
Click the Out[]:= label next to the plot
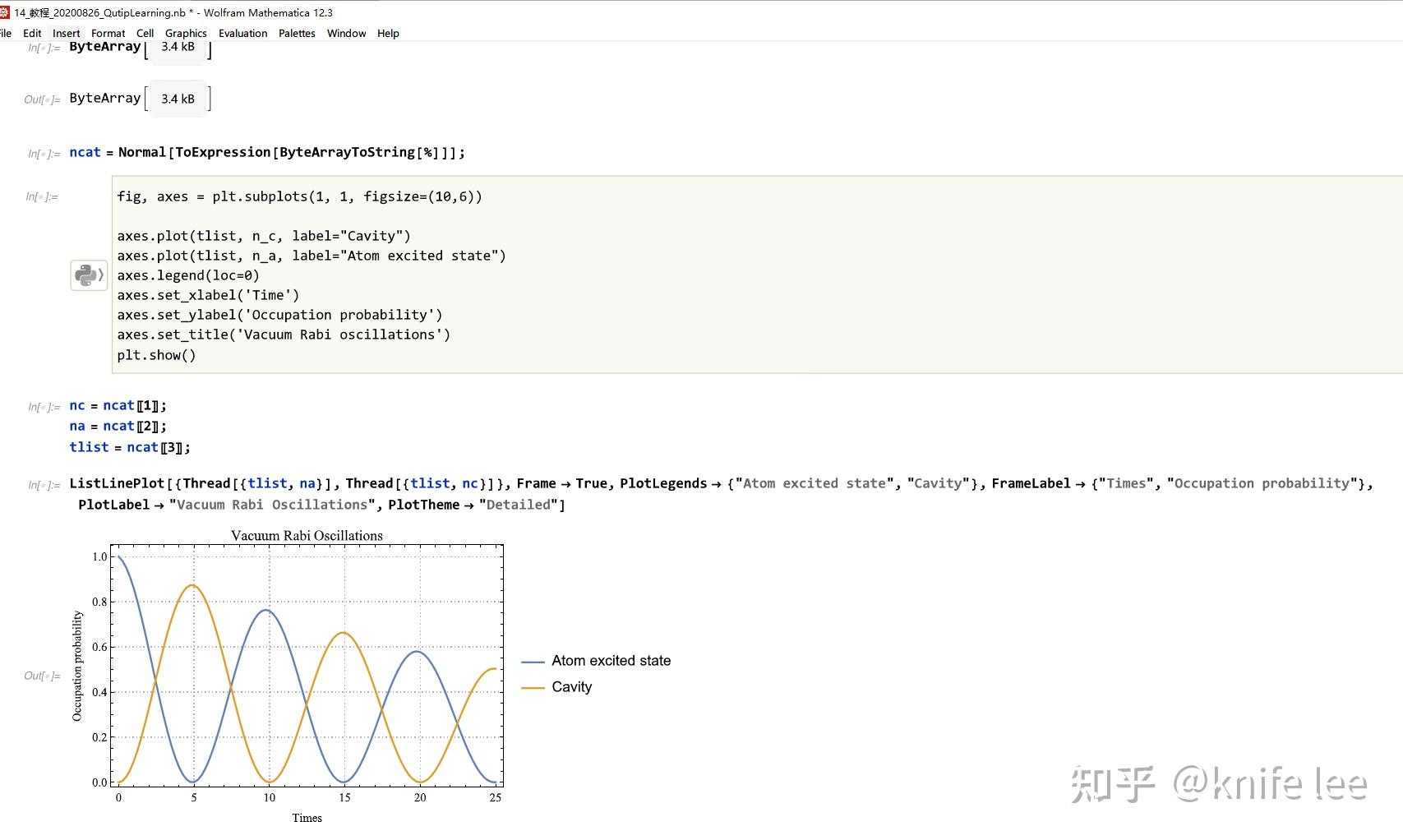tap(42, 675)
